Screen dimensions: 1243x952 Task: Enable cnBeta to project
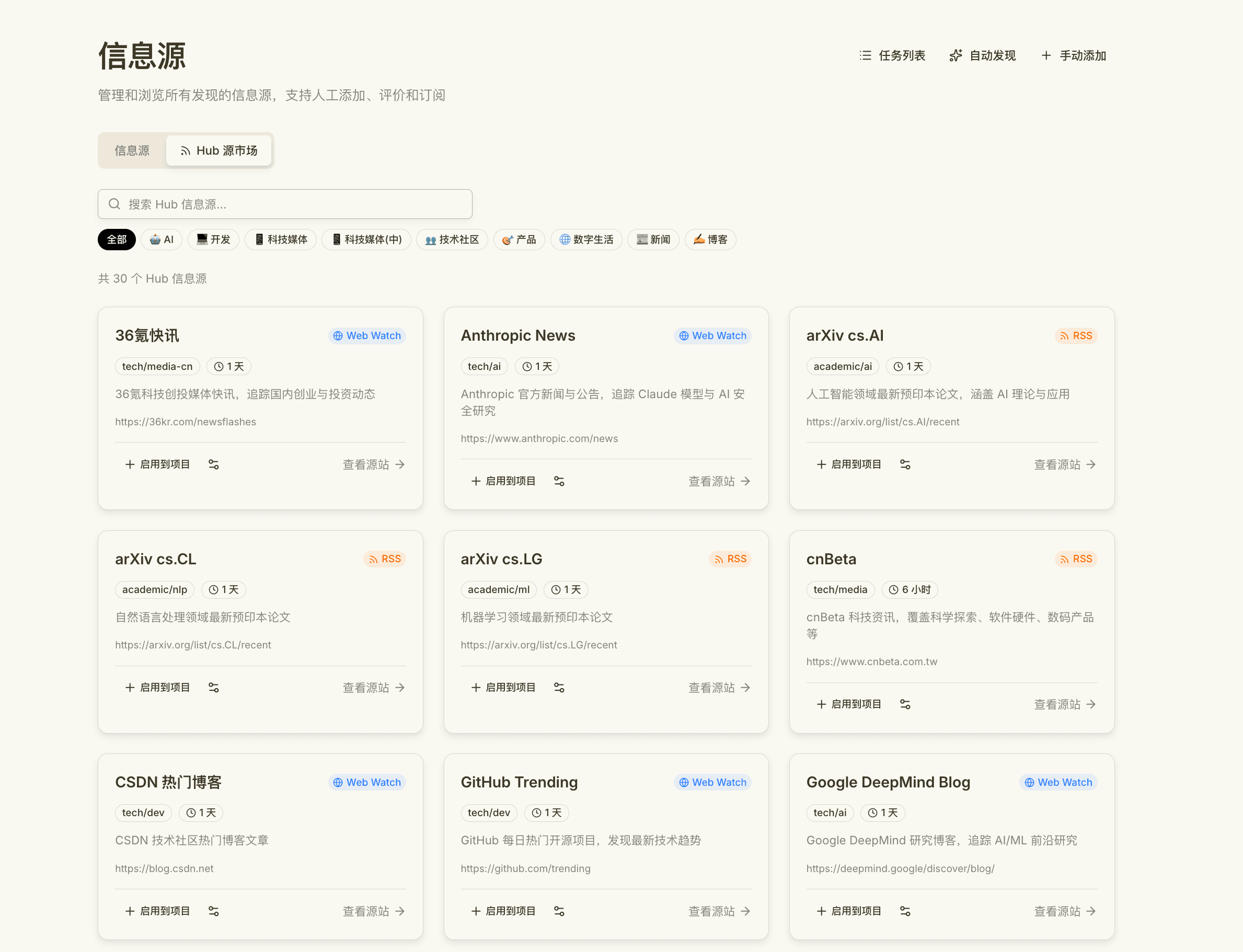pyautogui.click(x=849, y=704)
